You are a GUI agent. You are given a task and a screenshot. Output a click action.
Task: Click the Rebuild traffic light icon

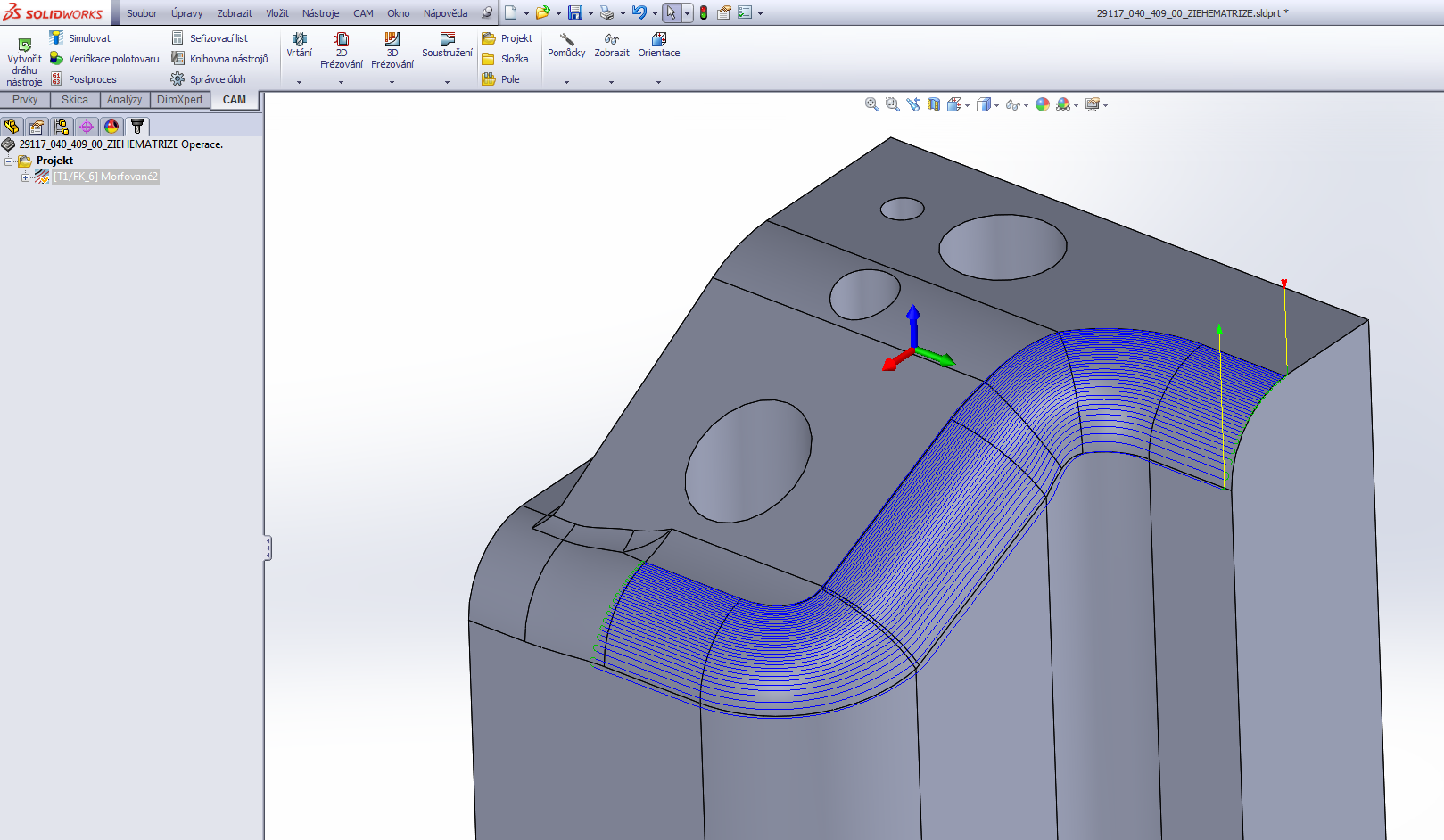704,12
